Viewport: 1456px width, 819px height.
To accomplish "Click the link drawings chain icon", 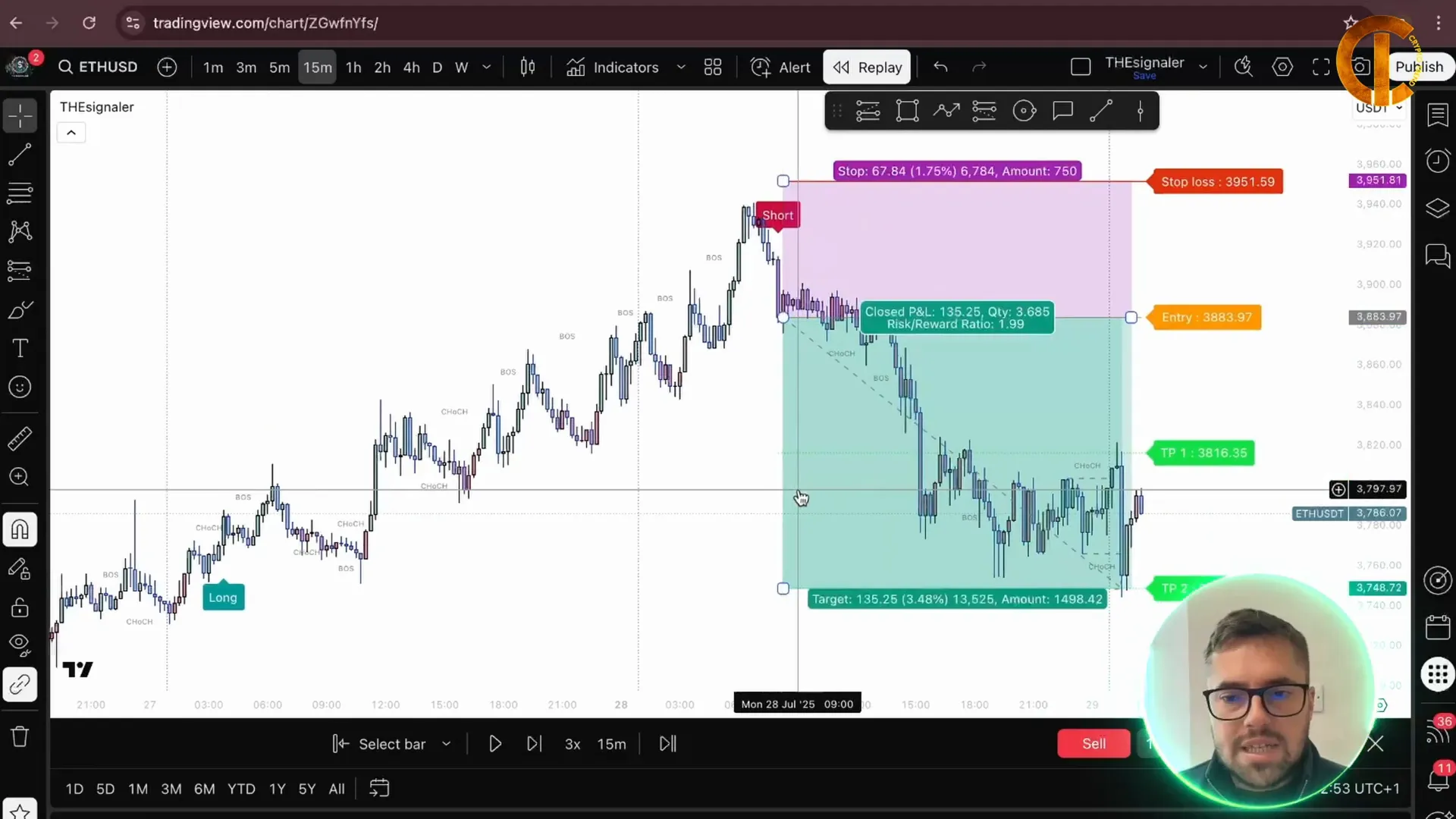I will [20, 685].
